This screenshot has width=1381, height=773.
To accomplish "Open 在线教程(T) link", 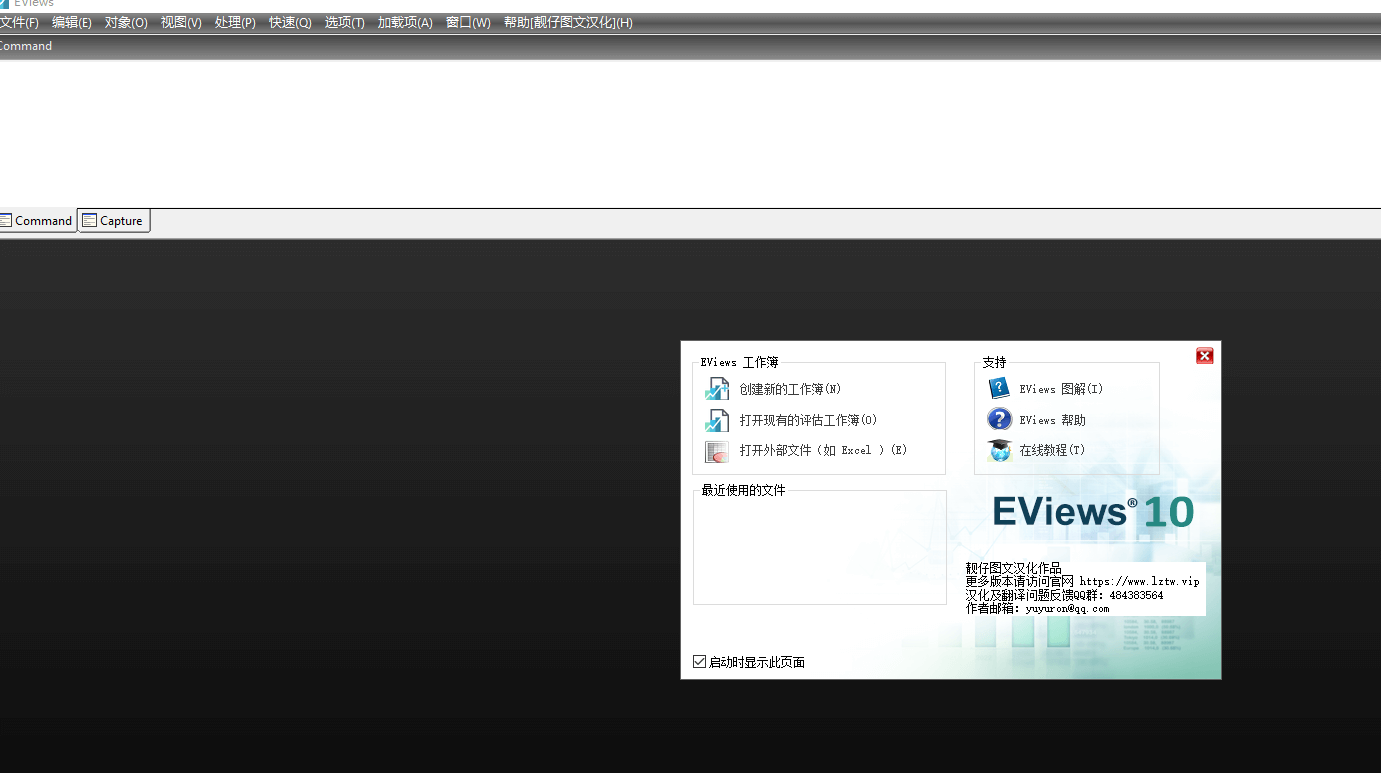I will [1052, 451].
